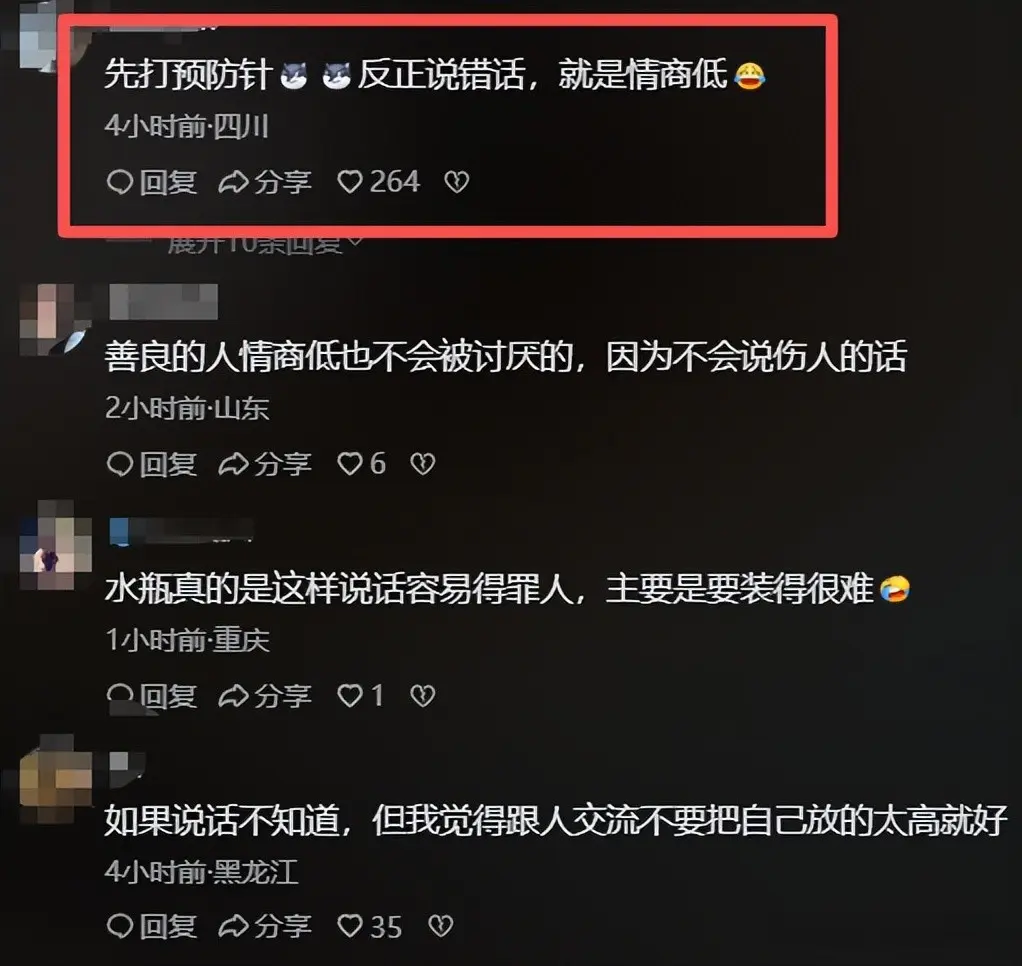This screenshot has width=1022, height=966.
Task: Reply to the Sichuan comment
Action: point(152,182)
